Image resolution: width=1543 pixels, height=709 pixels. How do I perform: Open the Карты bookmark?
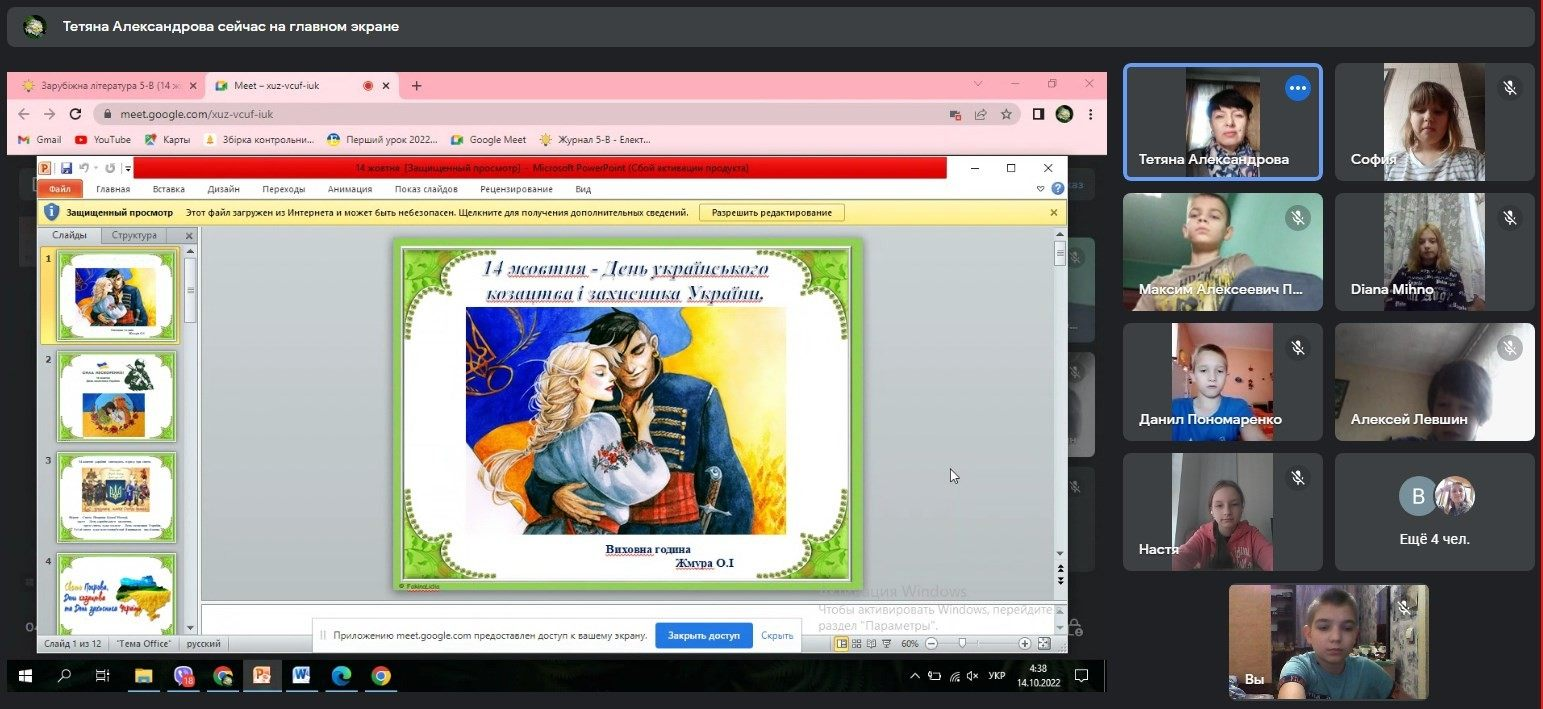(167, 140)
